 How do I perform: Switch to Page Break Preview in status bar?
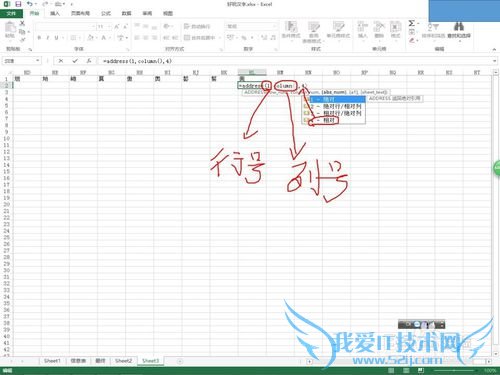pos(421,371)
